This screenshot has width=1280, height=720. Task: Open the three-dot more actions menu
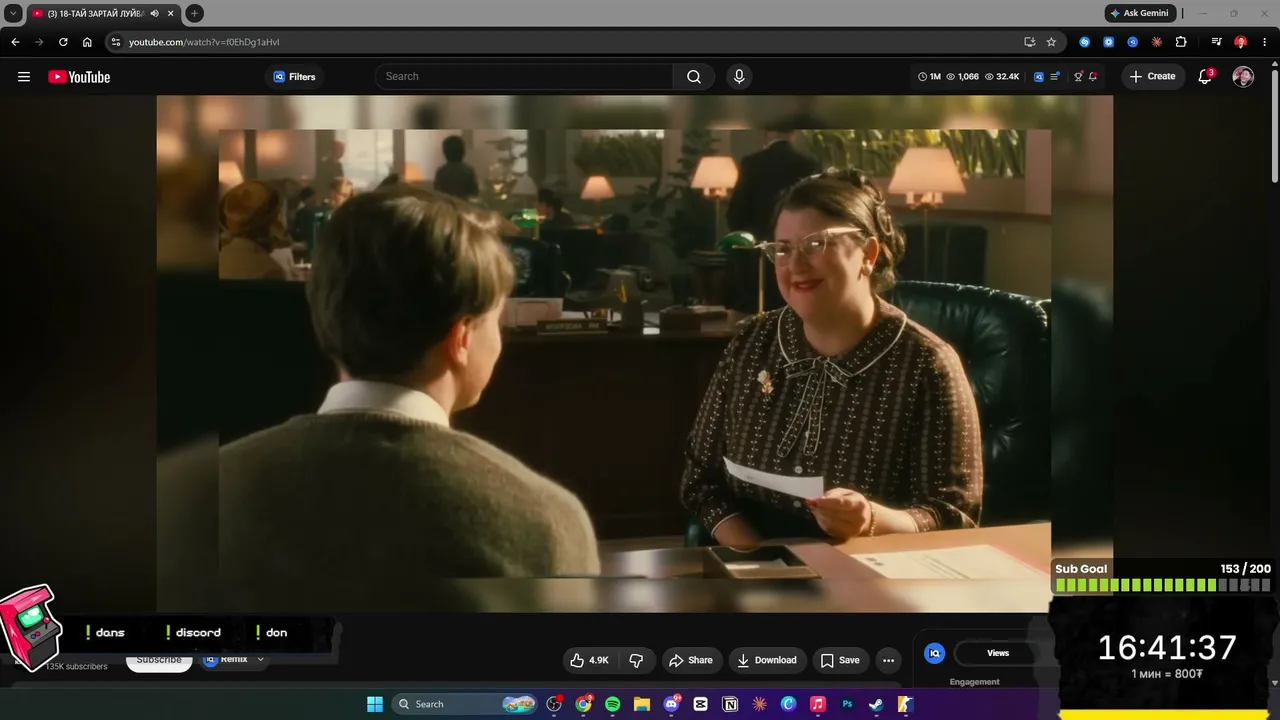point(888,660)
